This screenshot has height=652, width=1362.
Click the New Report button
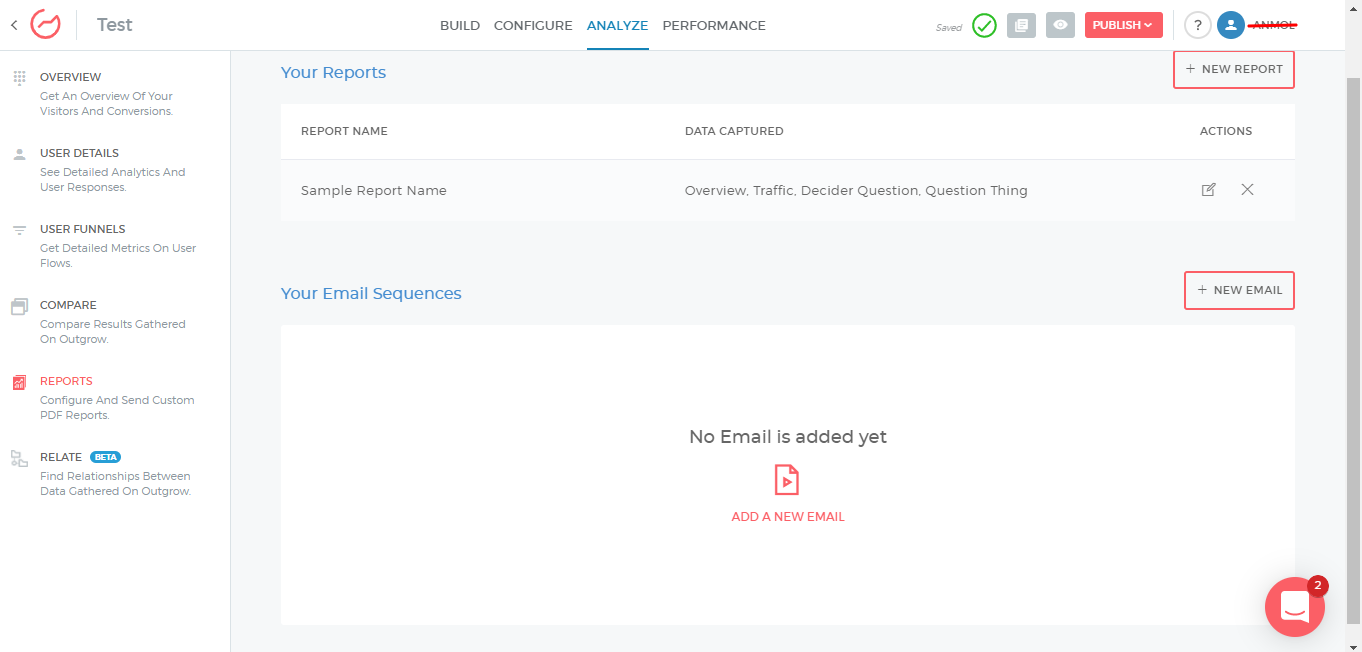coord(1234,70)
